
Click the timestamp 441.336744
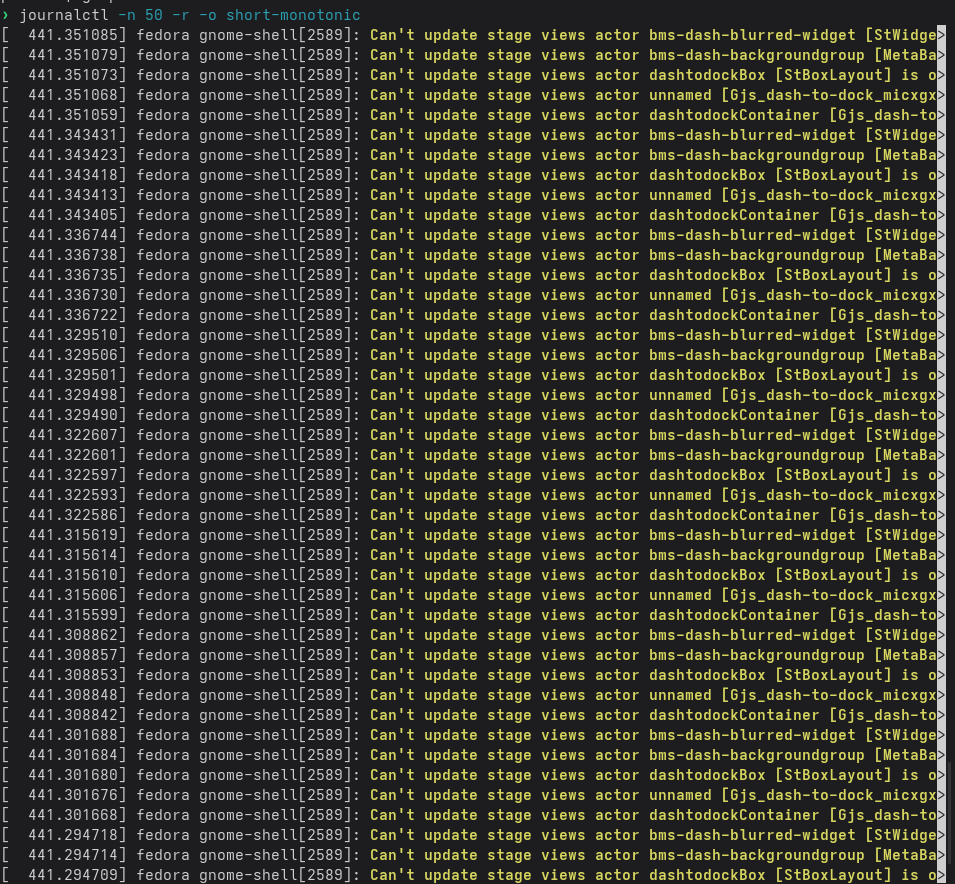click(73, 235)
